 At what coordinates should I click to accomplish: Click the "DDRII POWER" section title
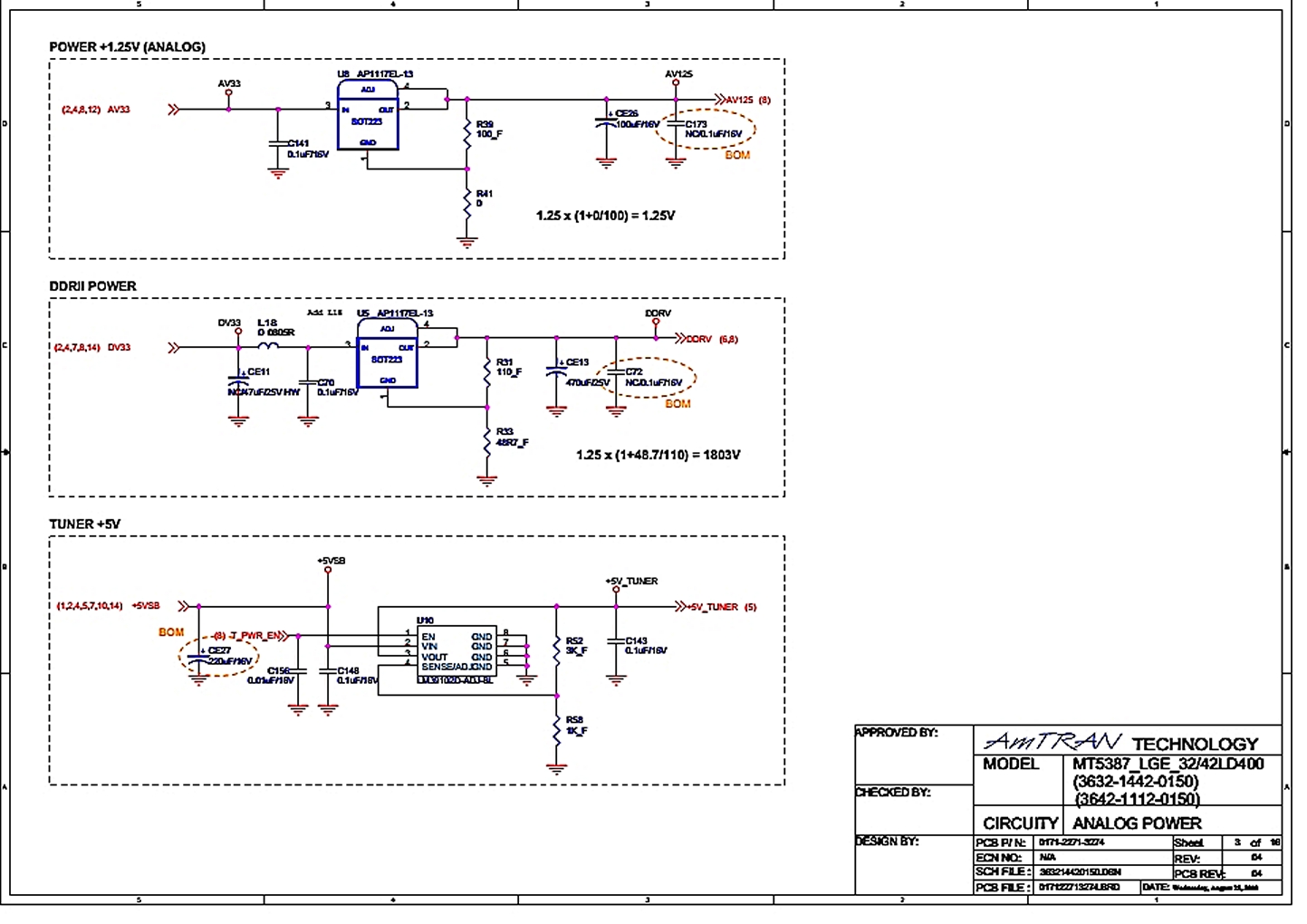click(x=92, y=286)
